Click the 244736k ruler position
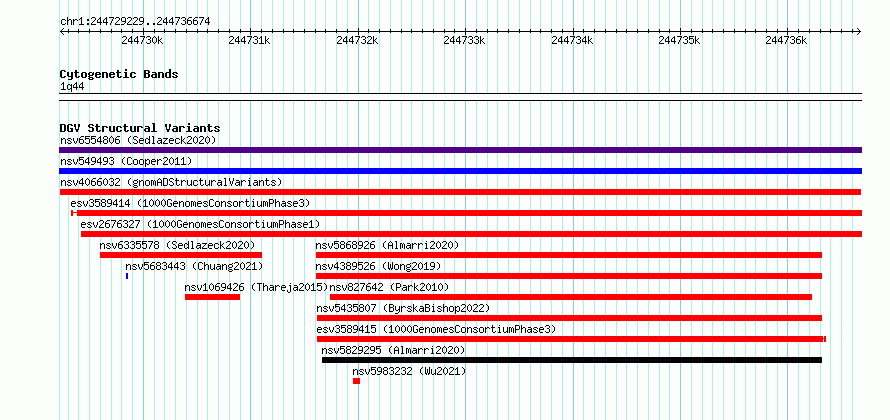This screenshot has height=420, width=890. (x=787, y=40)
